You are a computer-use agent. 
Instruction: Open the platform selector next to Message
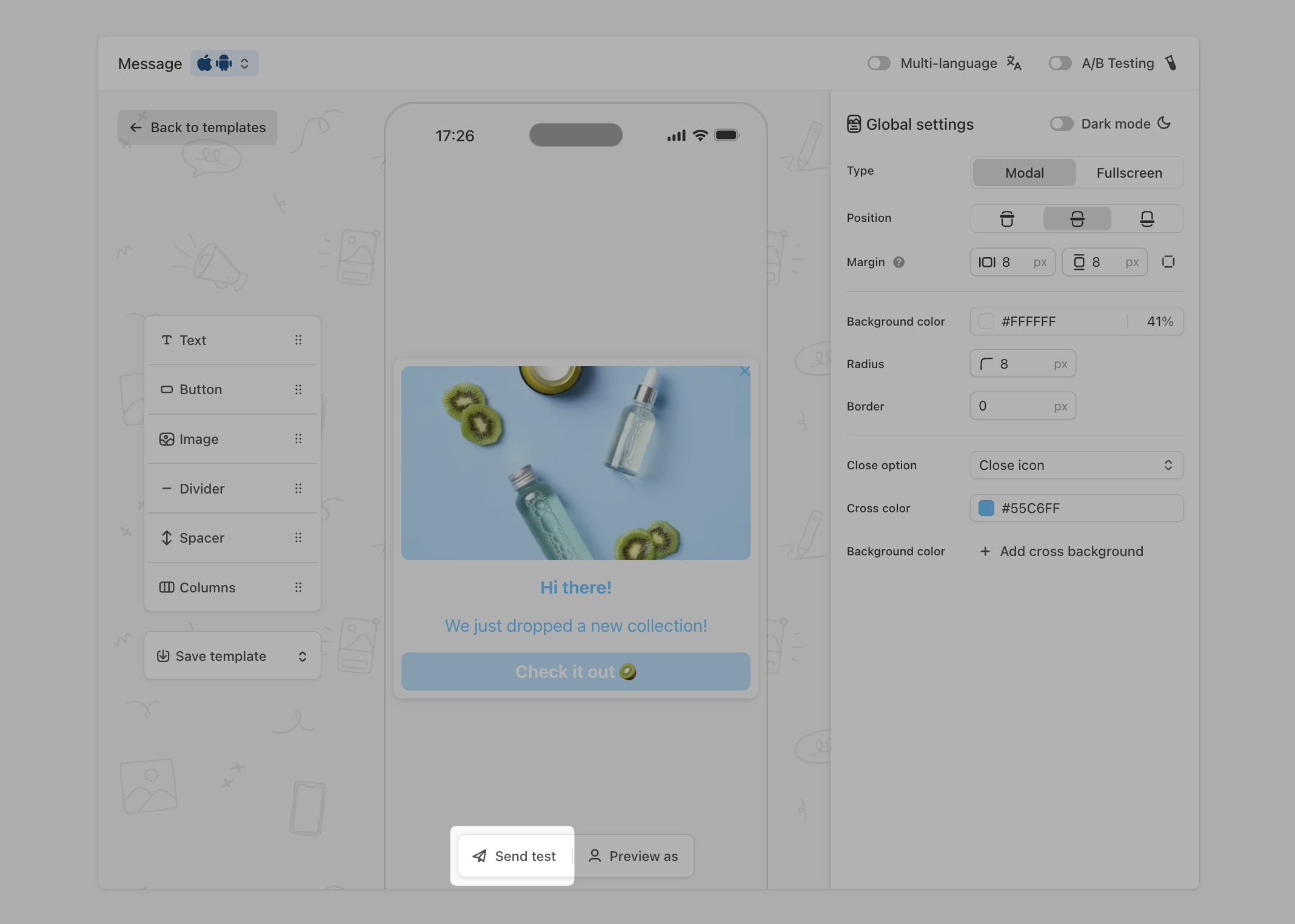(x=224, y=63)
